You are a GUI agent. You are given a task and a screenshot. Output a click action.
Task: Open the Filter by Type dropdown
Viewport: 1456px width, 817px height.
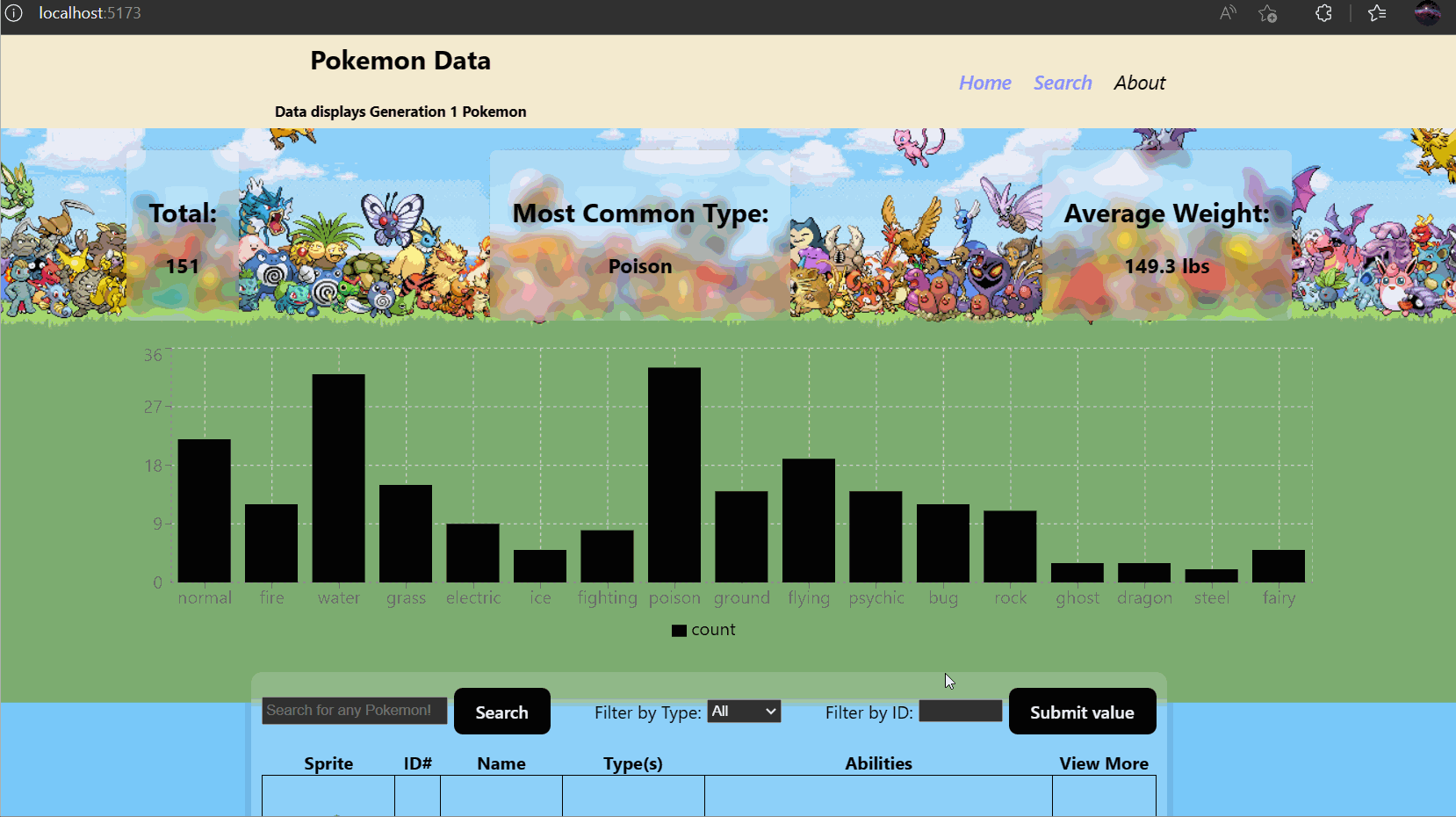(x=744, y=712)
